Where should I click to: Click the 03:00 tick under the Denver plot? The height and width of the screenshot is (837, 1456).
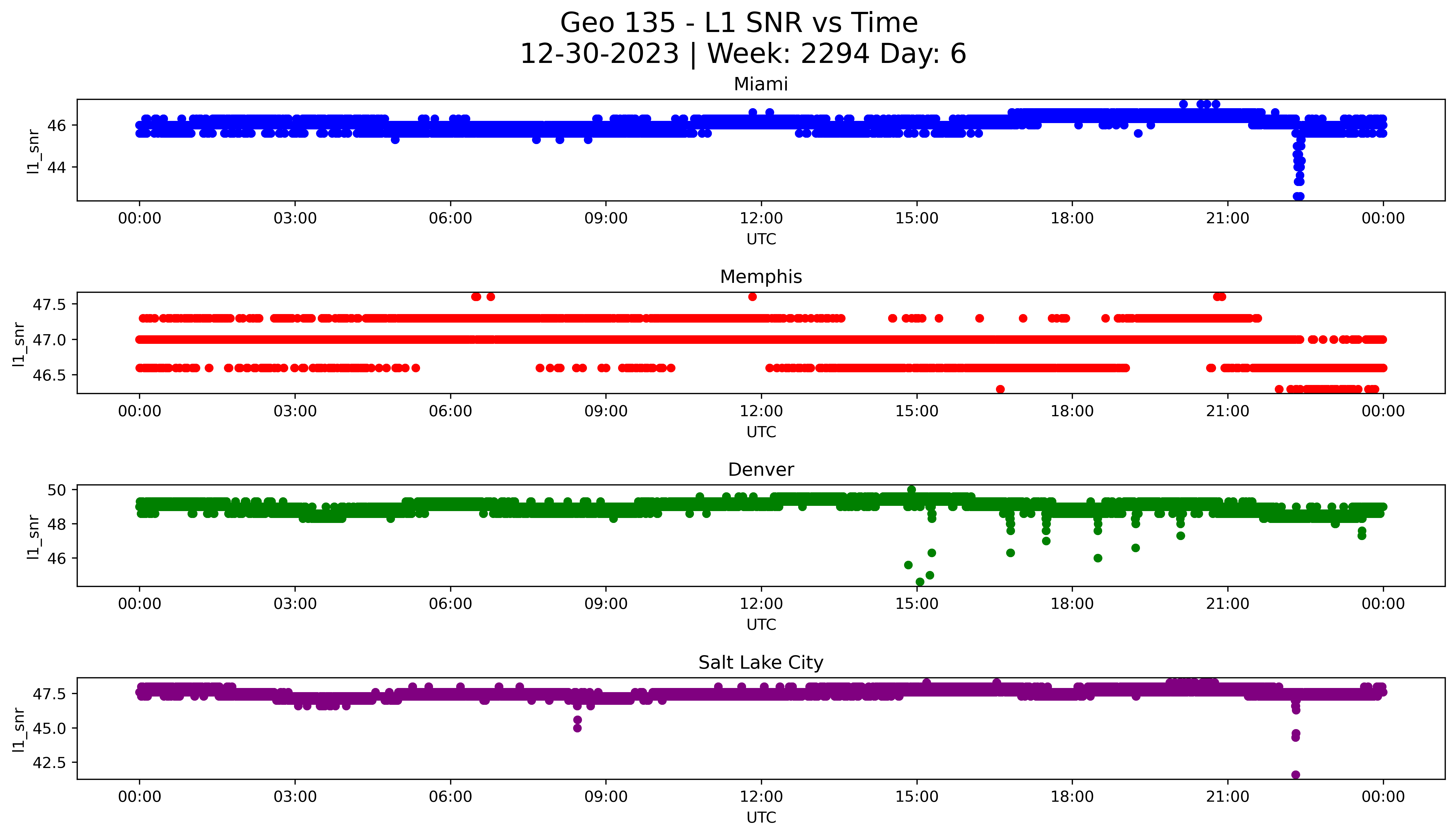[x=295, y=604]
